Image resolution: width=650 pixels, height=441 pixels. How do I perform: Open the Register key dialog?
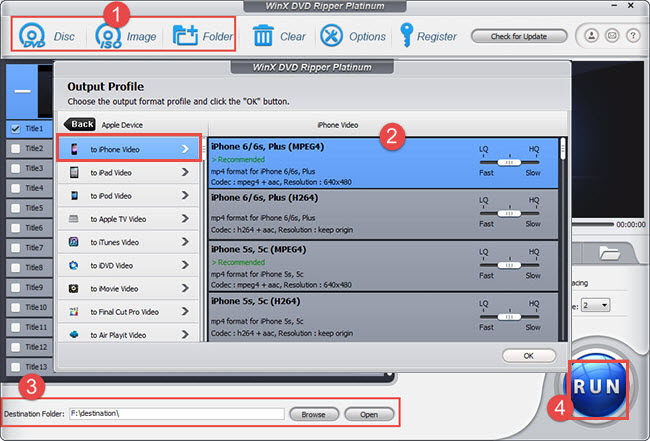(x=428, y=36)
